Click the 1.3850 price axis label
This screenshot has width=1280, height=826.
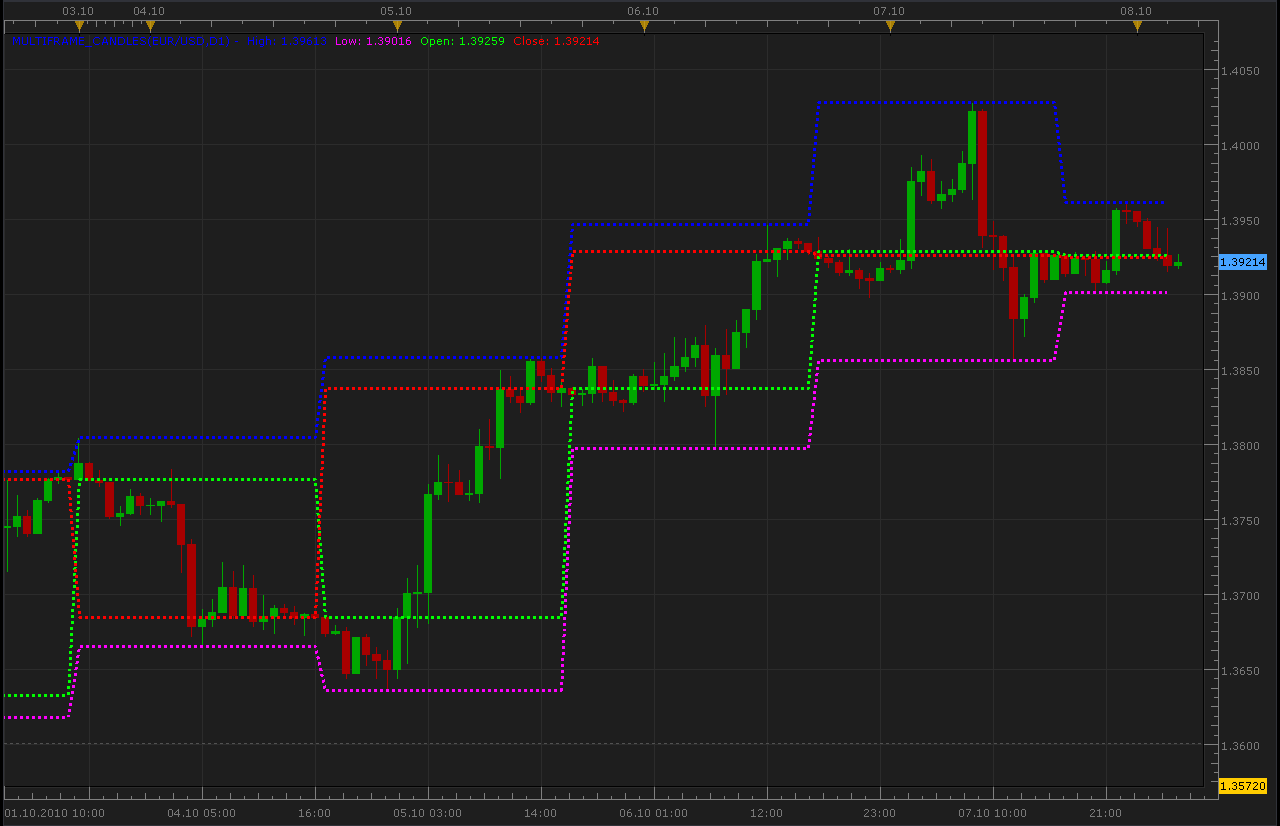(1240, 371)
